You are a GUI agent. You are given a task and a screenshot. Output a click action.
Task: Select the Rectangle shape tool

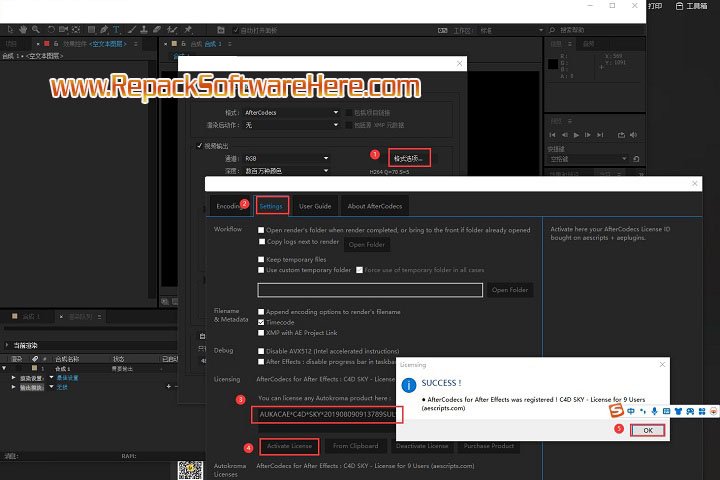pyautogui.click(x=91, y=30)
